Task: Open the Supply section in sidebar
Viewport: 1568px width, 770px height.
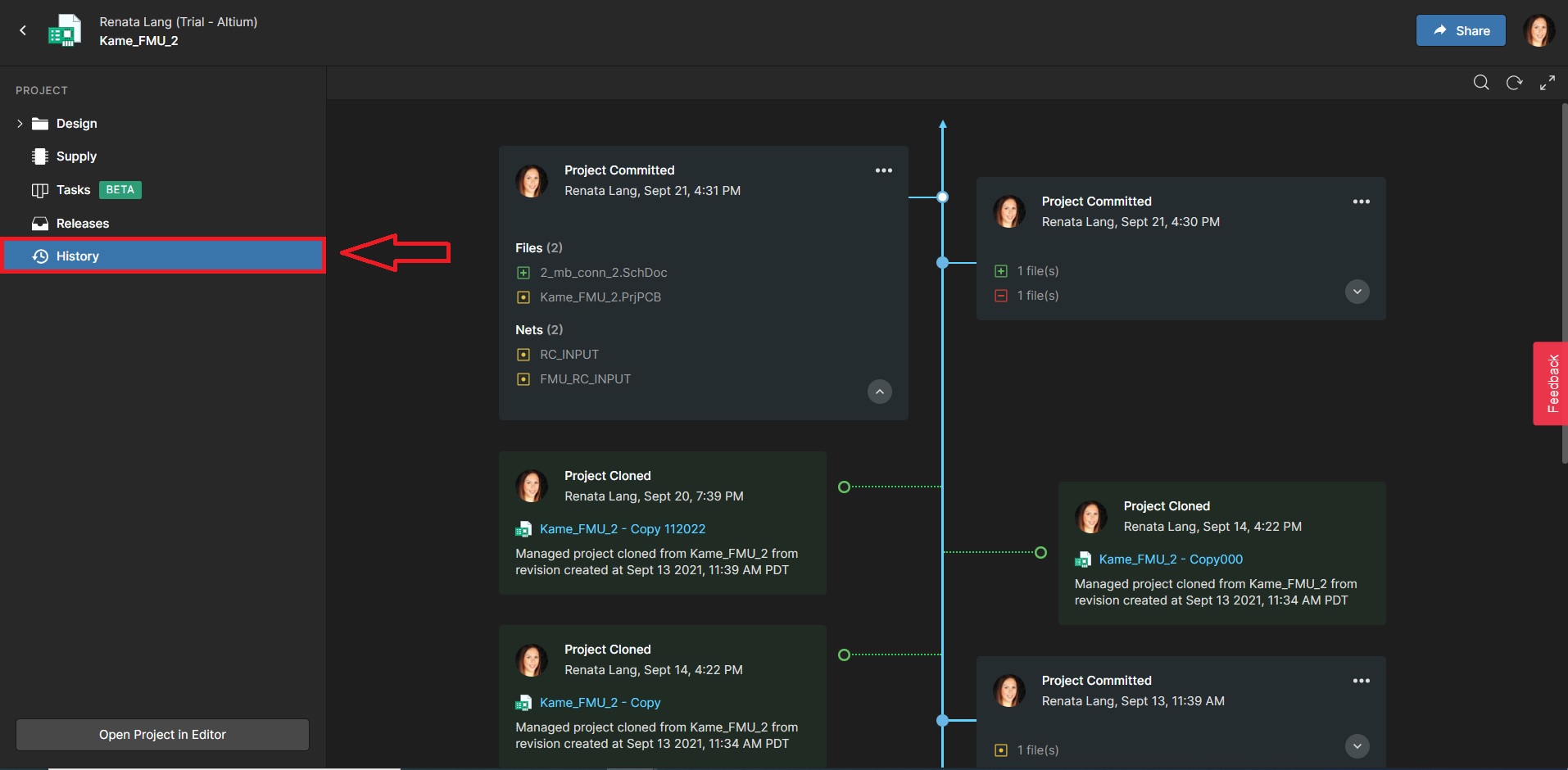Action: tap(76, 156)
